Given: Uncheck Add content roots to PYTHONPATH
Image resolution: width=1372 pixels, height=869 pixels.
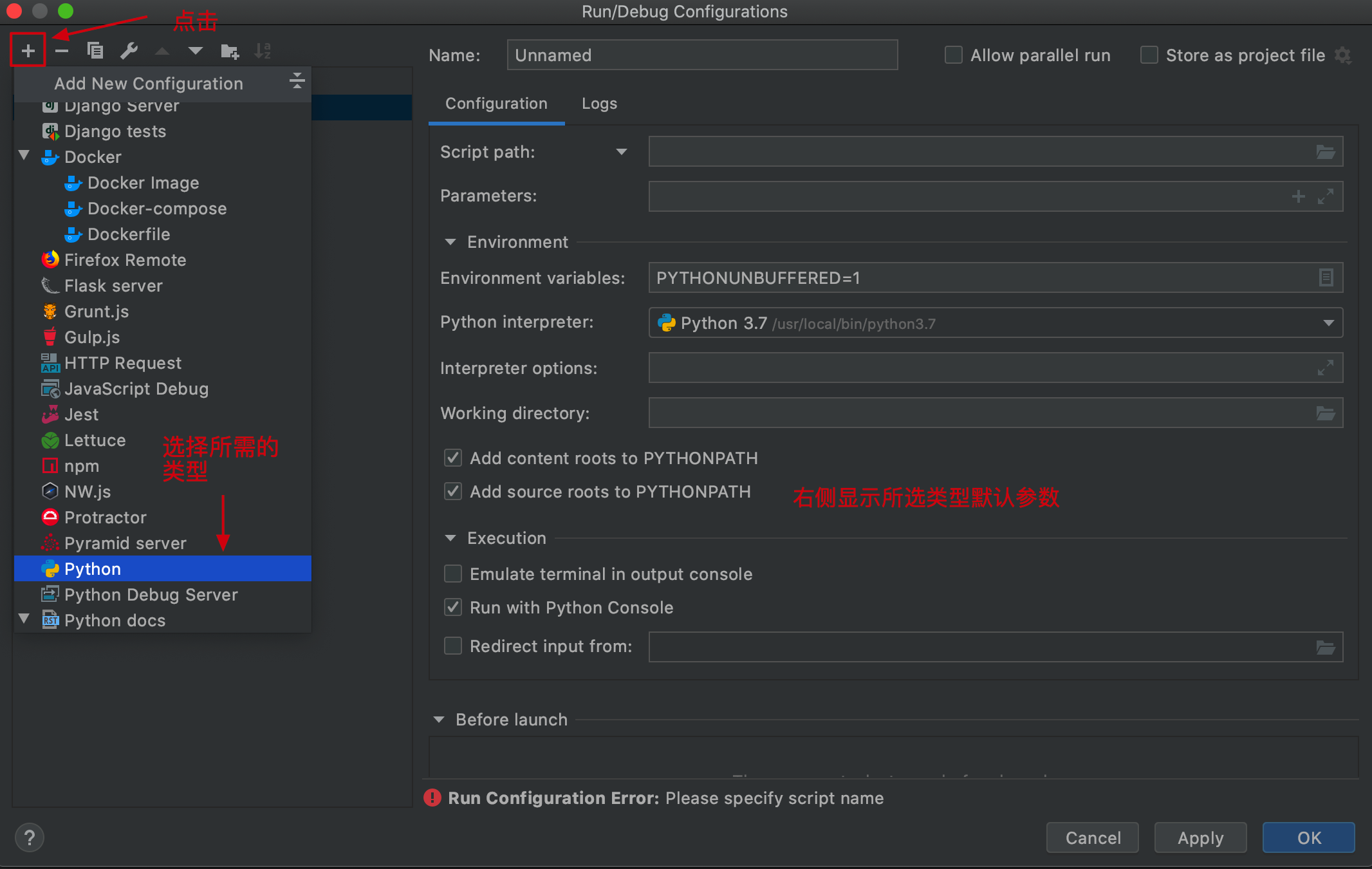Looking at the screenshot, I should point(453,458).
